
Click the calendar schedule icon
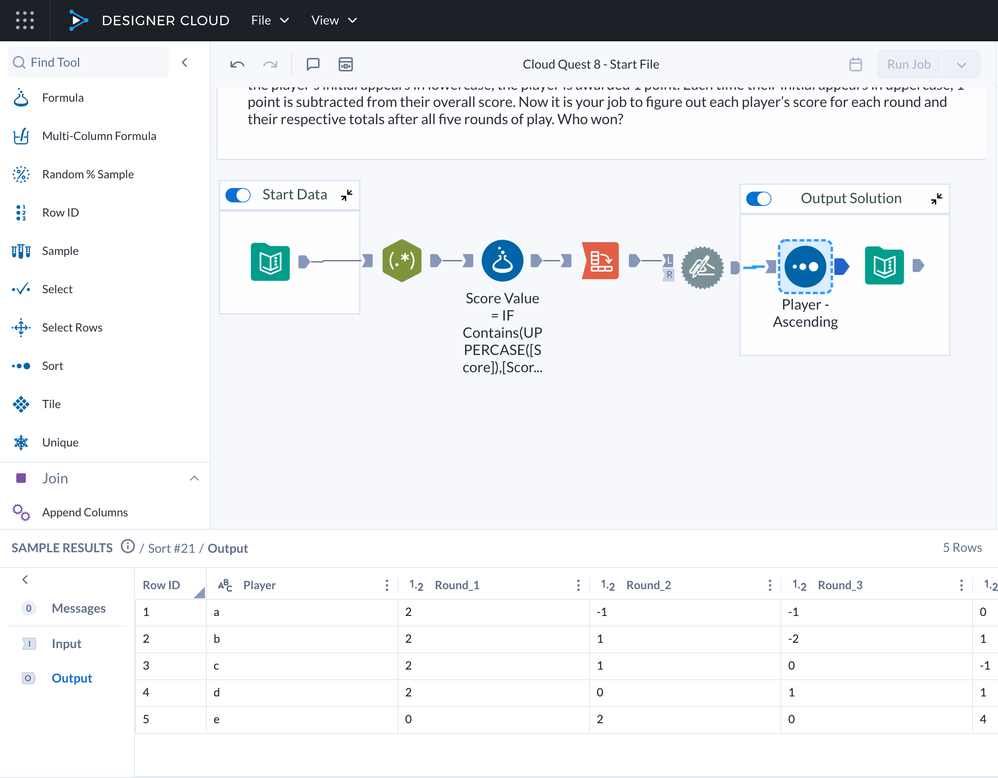(855, 64)
